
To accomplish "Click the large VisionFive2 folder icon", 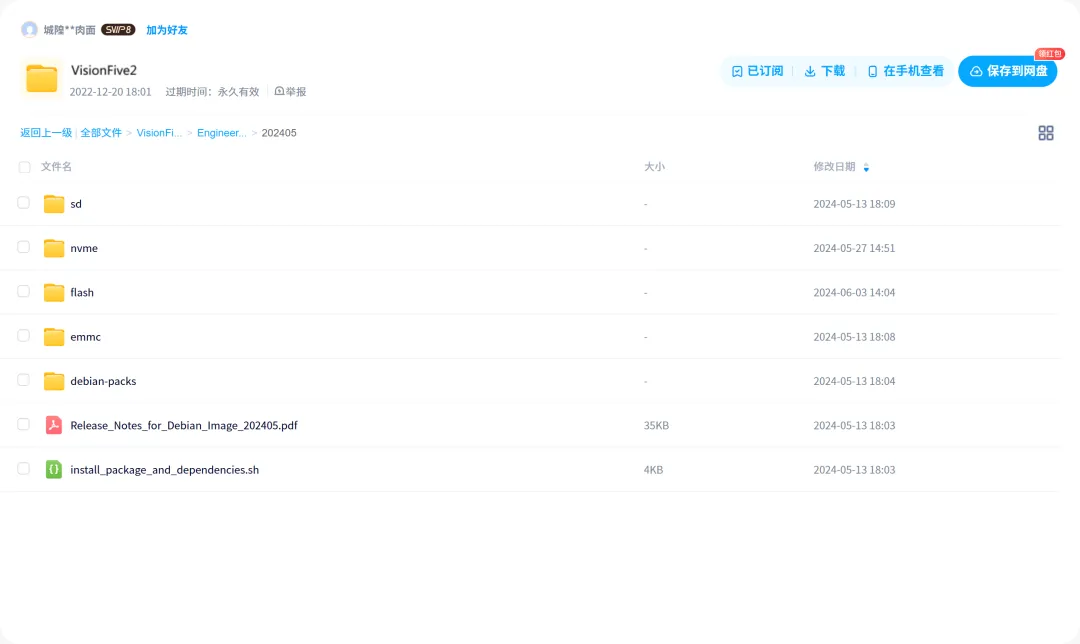I will click(x=41, y=79).
